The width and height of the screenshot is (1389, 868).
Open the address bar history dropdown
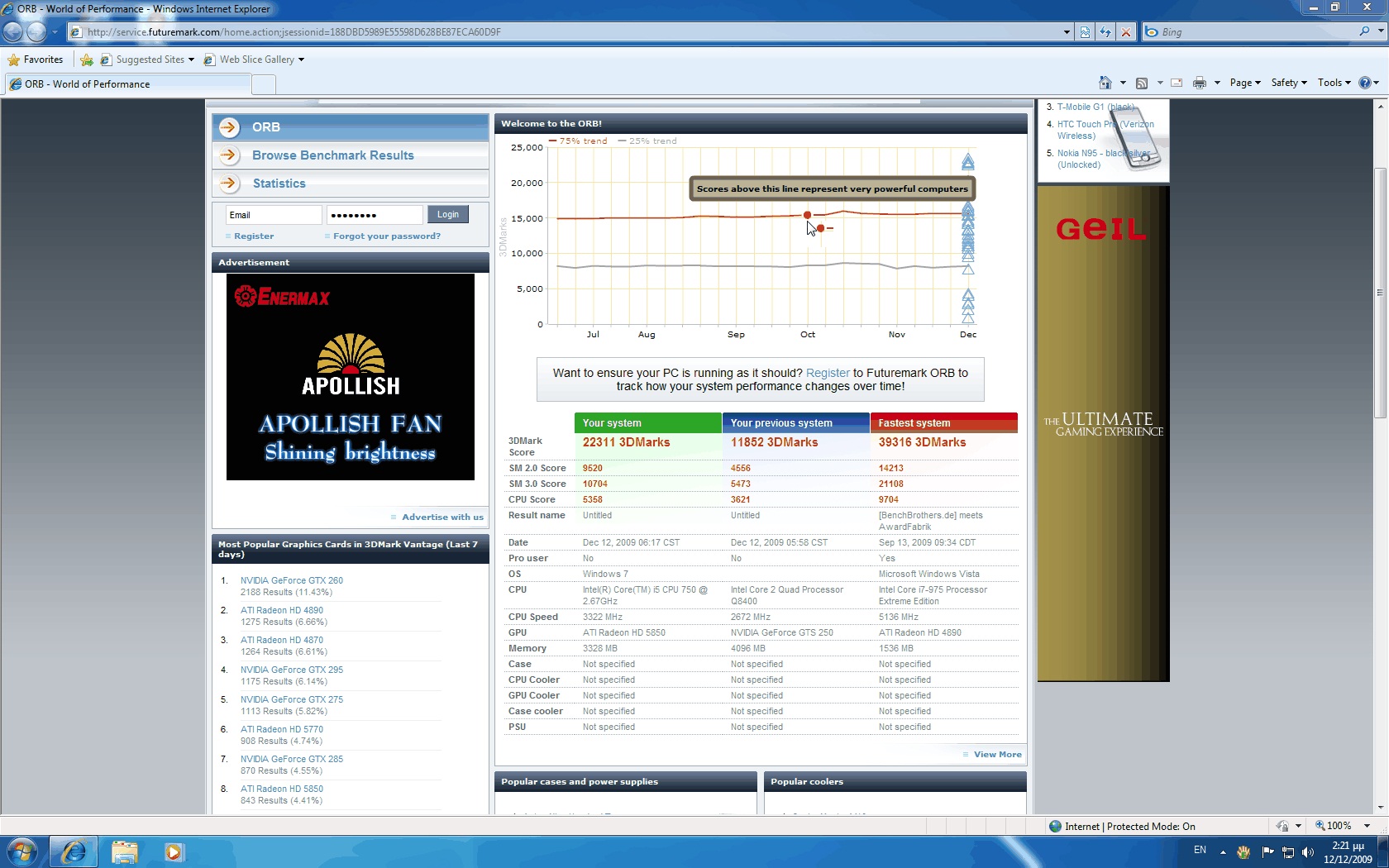[1066, 32]
